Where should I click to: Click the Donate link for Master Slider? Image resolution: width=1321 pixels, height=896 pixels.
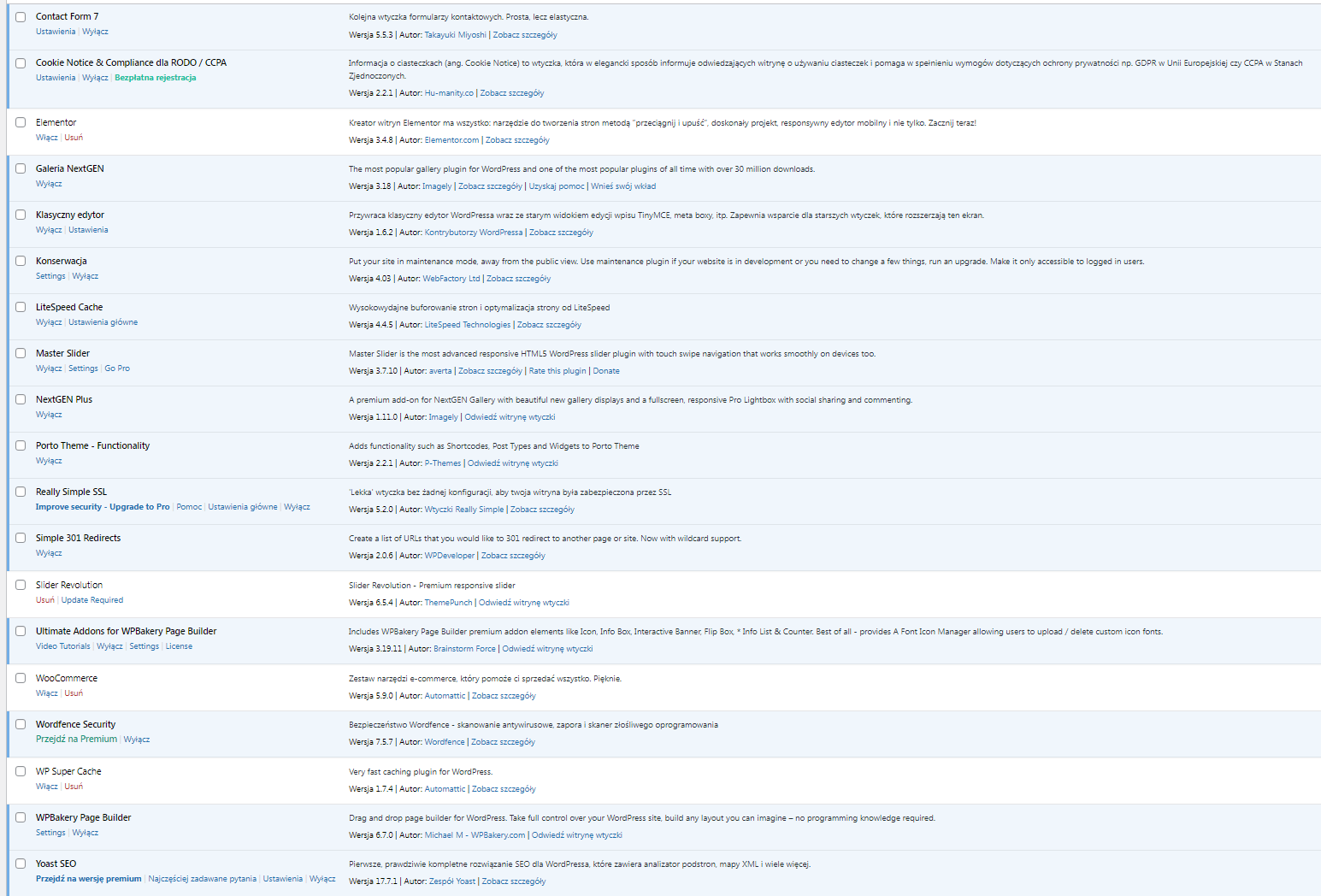[606, 371]
